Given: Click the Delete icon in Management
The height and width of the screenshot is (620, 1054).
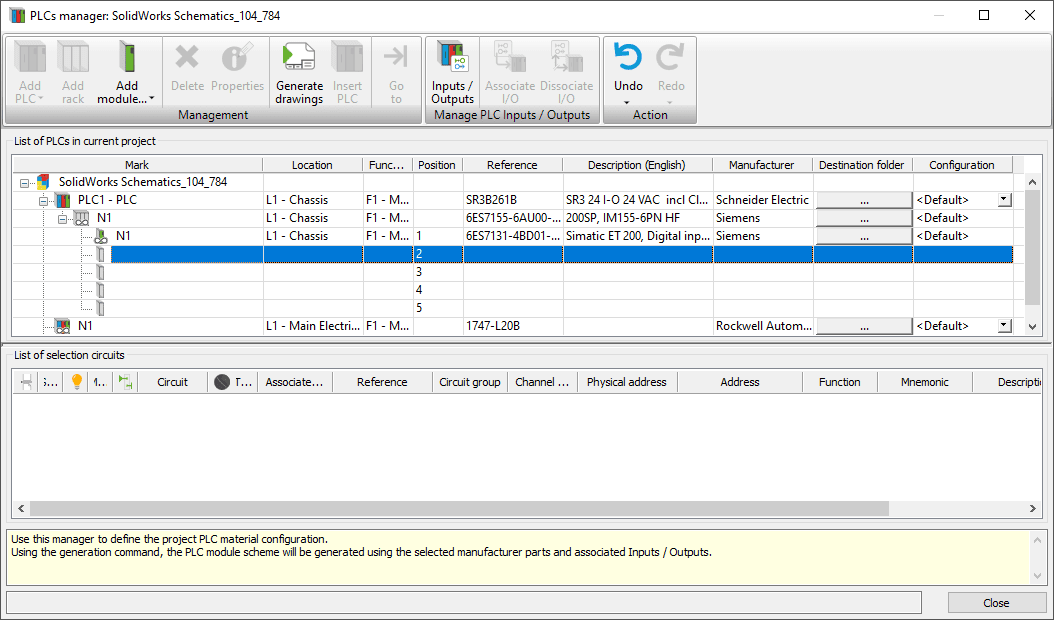Looking at the screenshot, I should pos(187,58).
